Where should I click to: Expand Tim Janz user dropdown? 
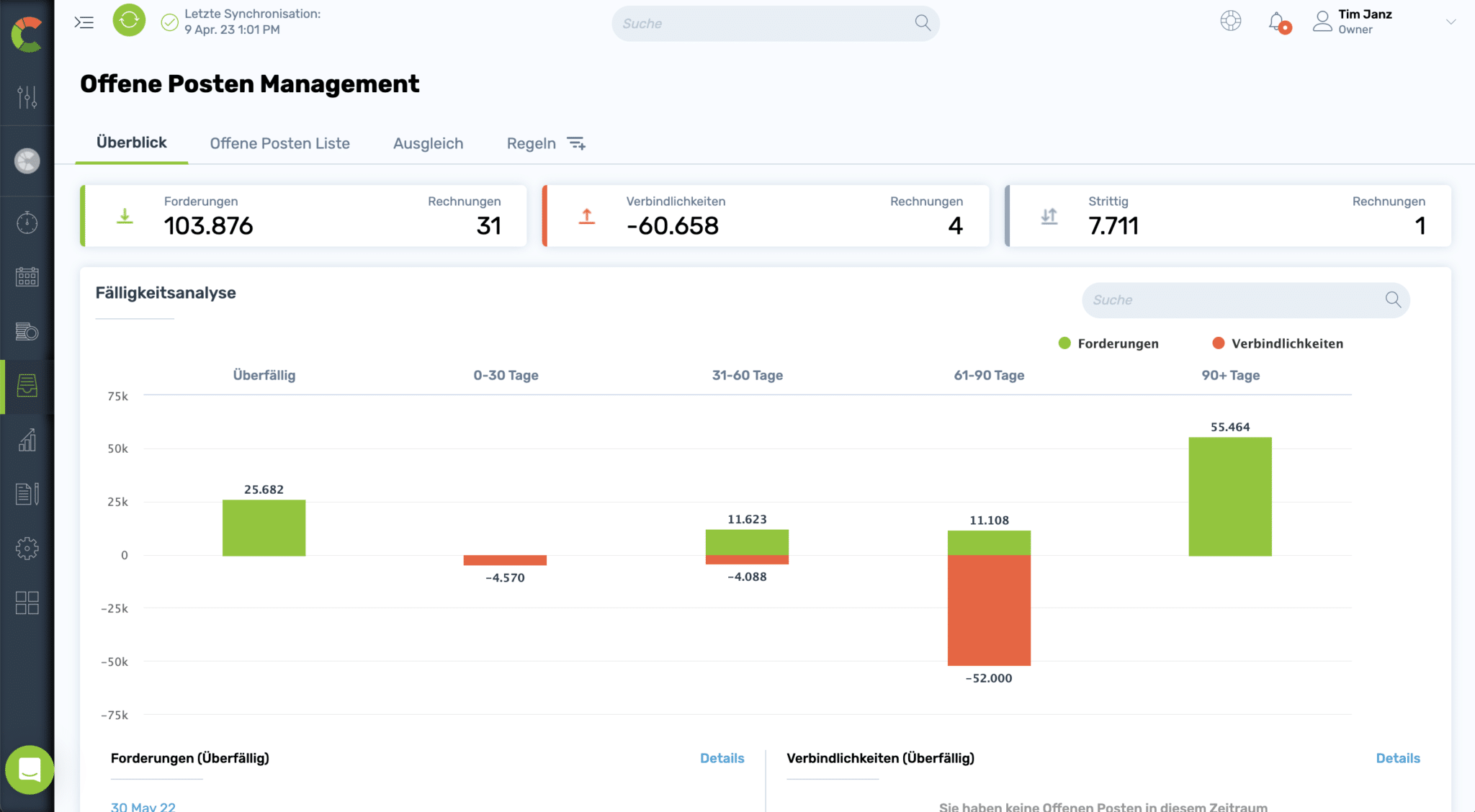pyautogui.click(x=1451, y=22)
